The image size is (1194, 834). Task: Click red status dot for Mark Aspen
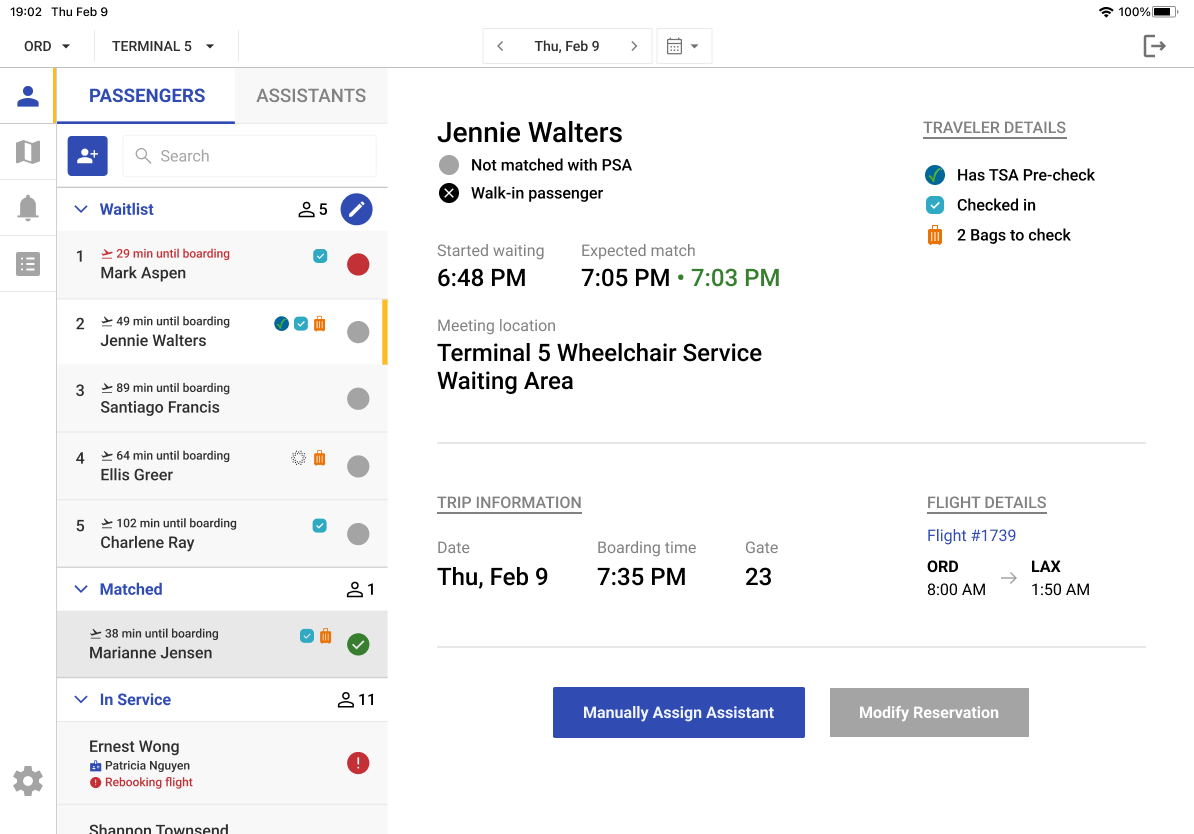[358, 264]
